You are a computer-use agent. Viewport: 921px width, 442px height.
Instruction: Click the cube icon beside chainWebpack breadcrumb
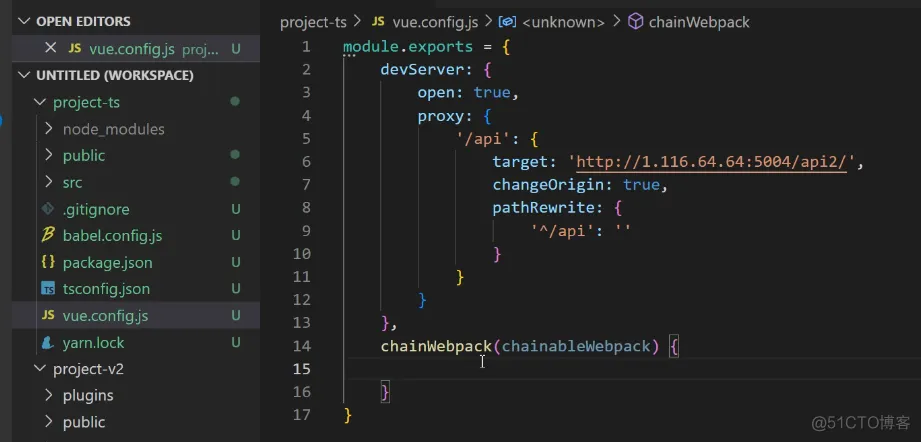pyautogui.click(x=636, y=22)
